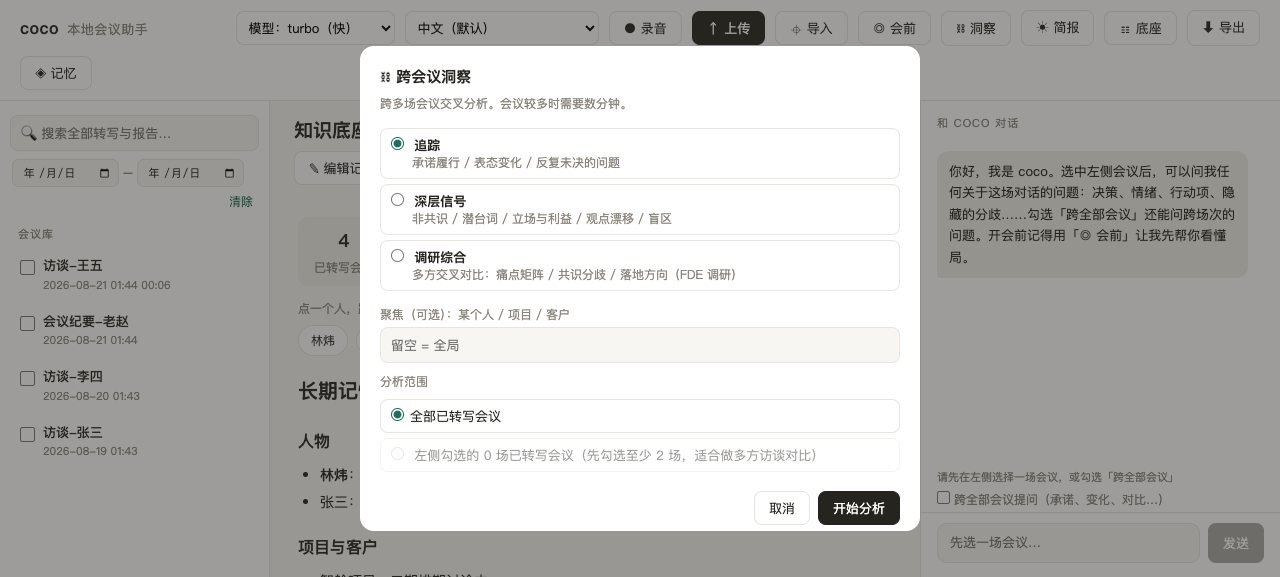Tick the 会议纪要-老赵 meeting checkbox
Image resolution: width=1280 pixels, height=577 pixels.
(x=28, y=323)
